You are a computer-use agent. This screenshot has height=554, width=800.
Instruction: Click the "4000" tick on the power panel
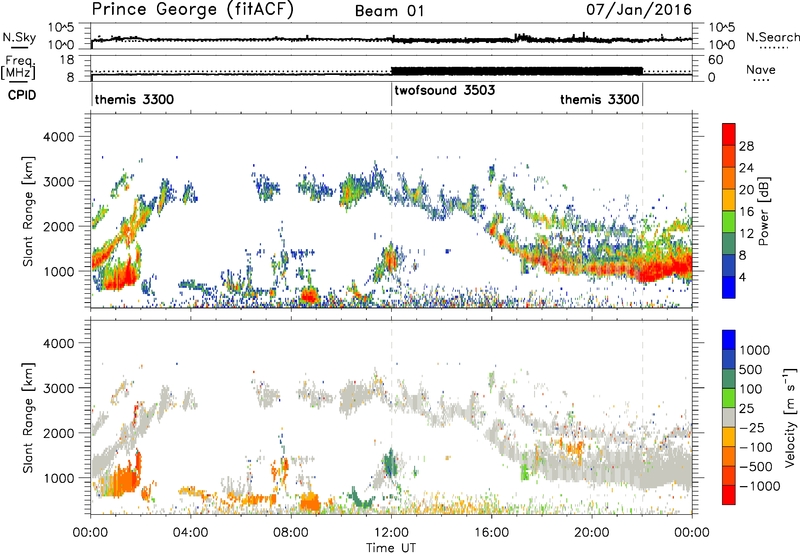coord(58,137)
